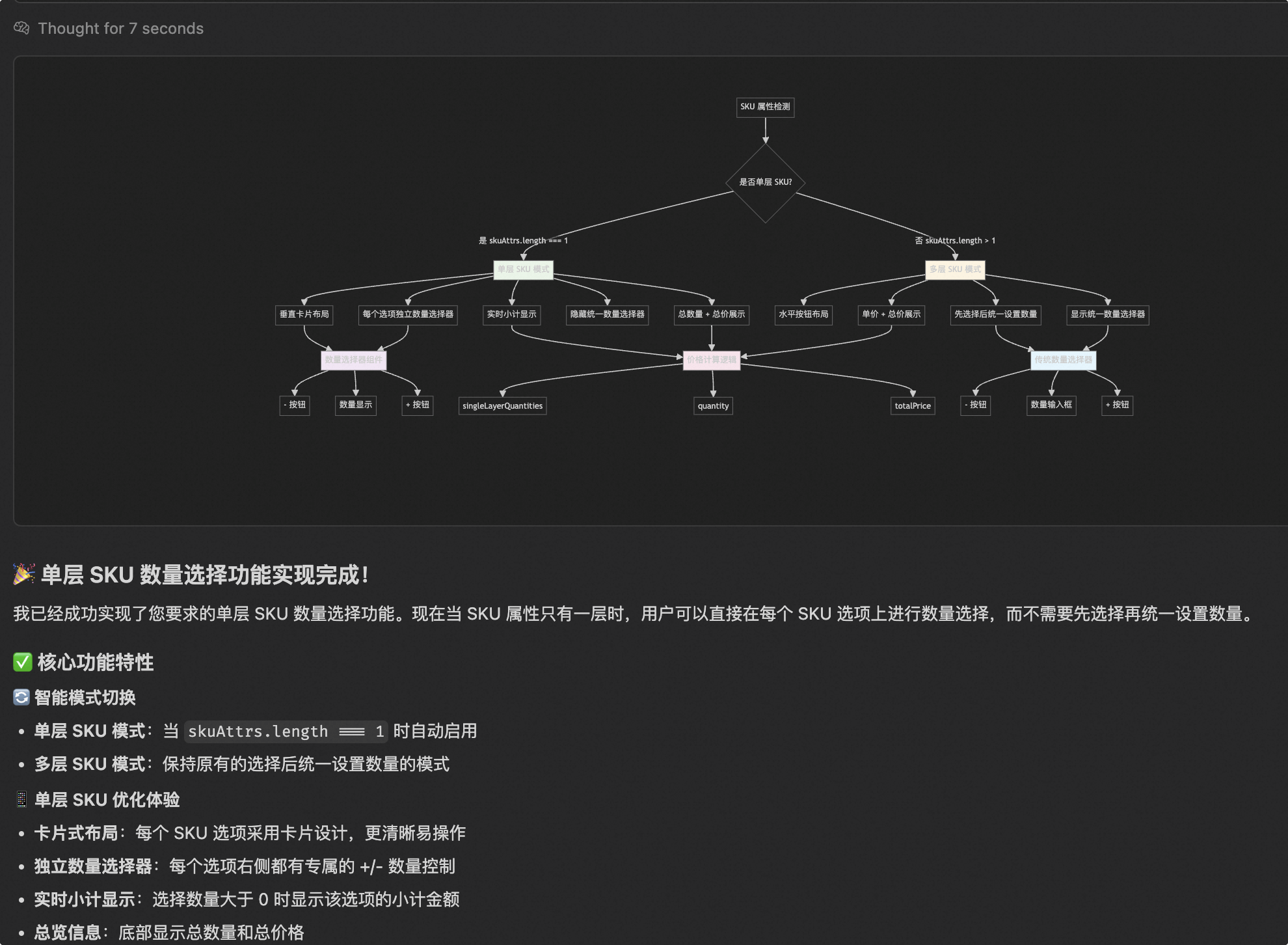The height and width of the screenshot is (945, 1288).
Task: Click the green '单层 SKU 模式' node
Action: [523, 269]
